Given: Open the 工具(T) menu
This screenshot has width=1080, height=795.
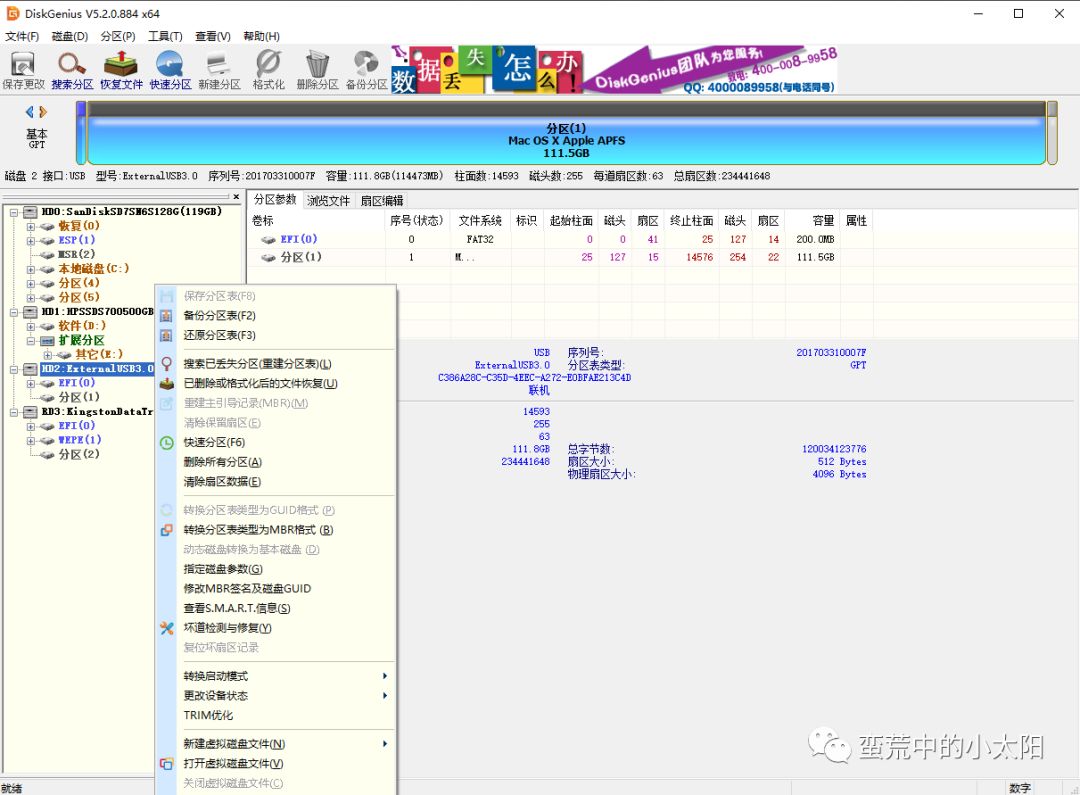Looking at the screenshot, I should pos(165,36).
